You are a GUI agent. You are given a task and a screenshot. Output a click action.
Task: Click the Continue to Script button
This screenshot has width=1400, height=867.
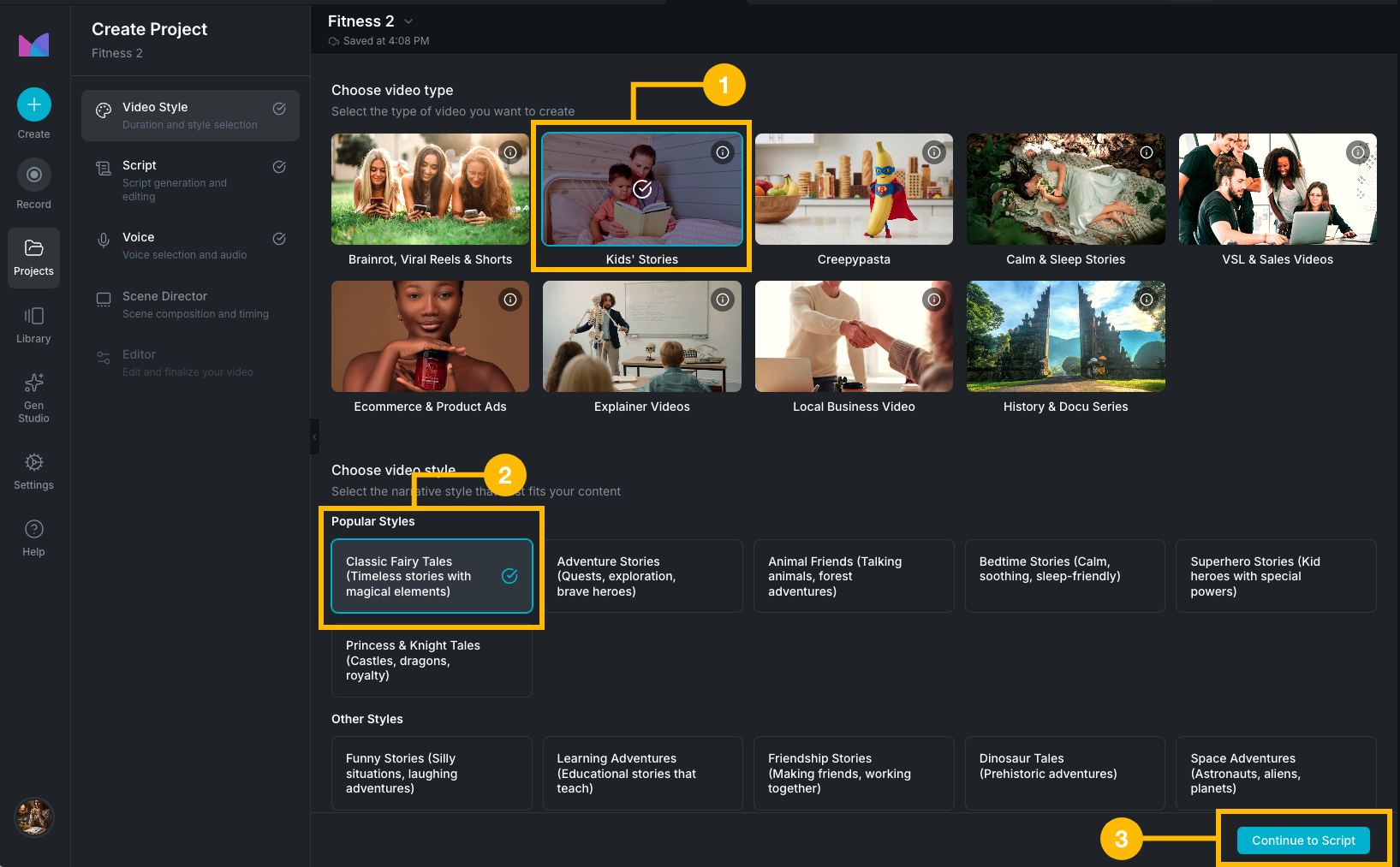tap(1304, 840)
